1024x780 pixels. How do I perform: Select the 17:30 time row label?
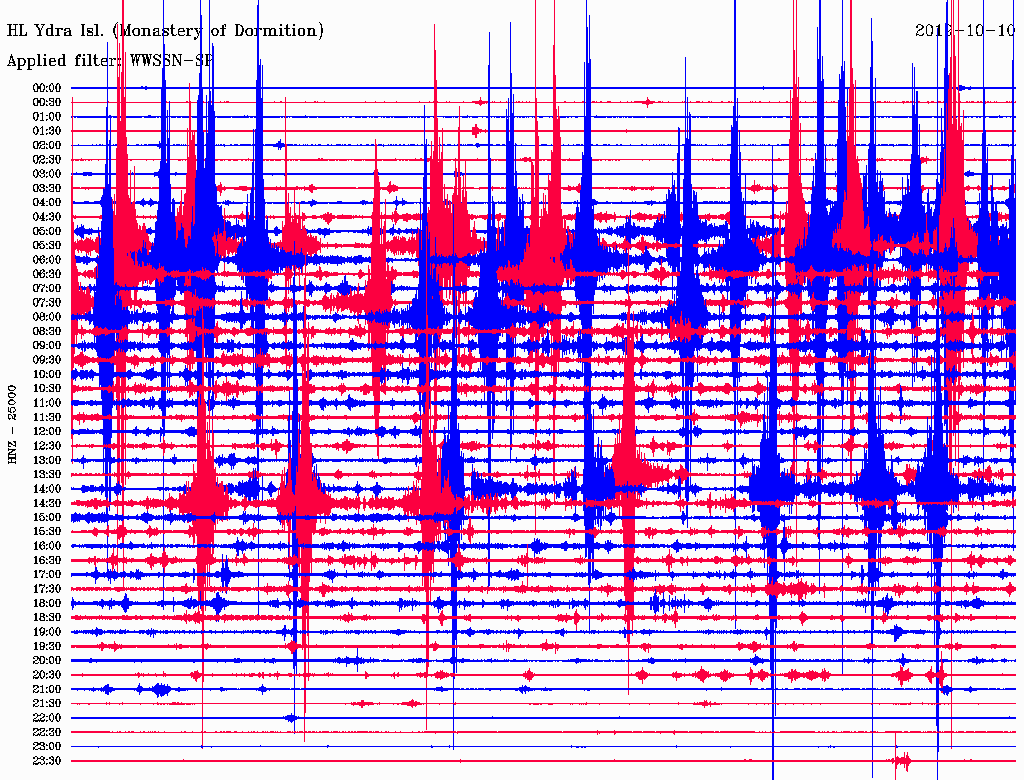click(47, 589)
